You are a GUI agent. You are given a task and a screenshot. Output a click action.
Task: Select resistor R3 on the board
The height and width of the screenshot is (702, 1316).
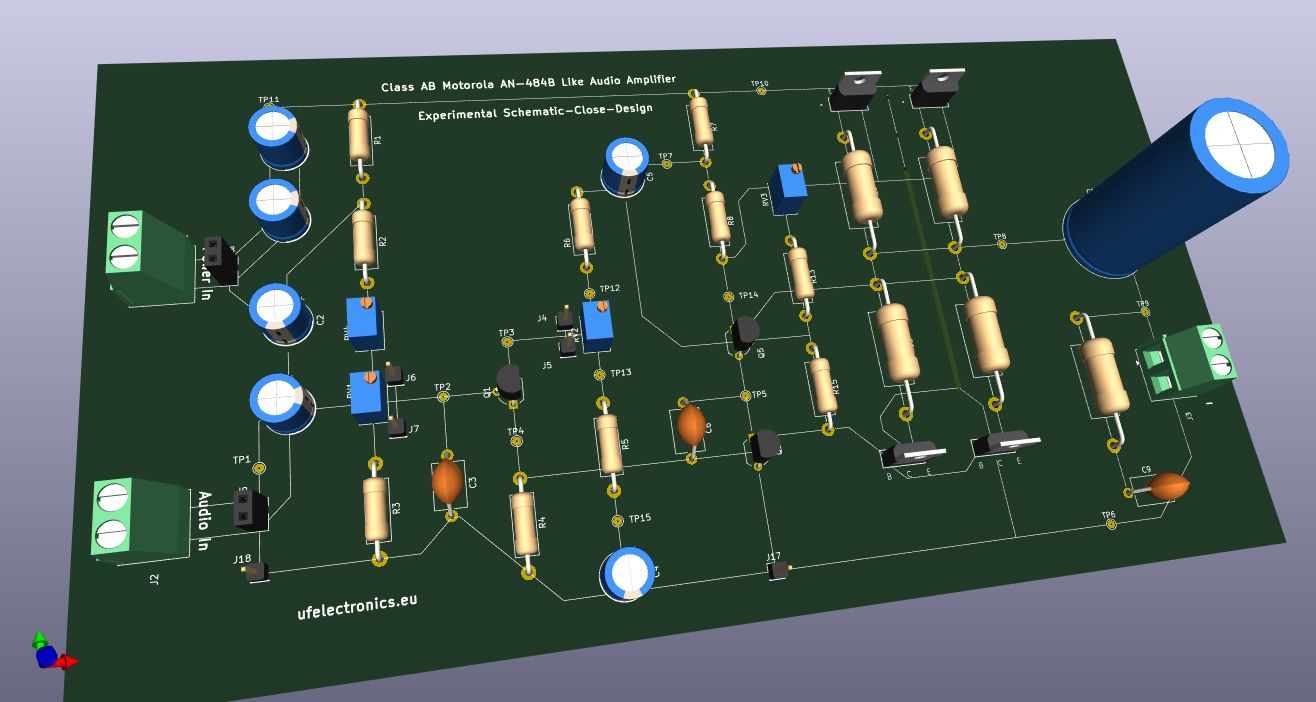376,510
